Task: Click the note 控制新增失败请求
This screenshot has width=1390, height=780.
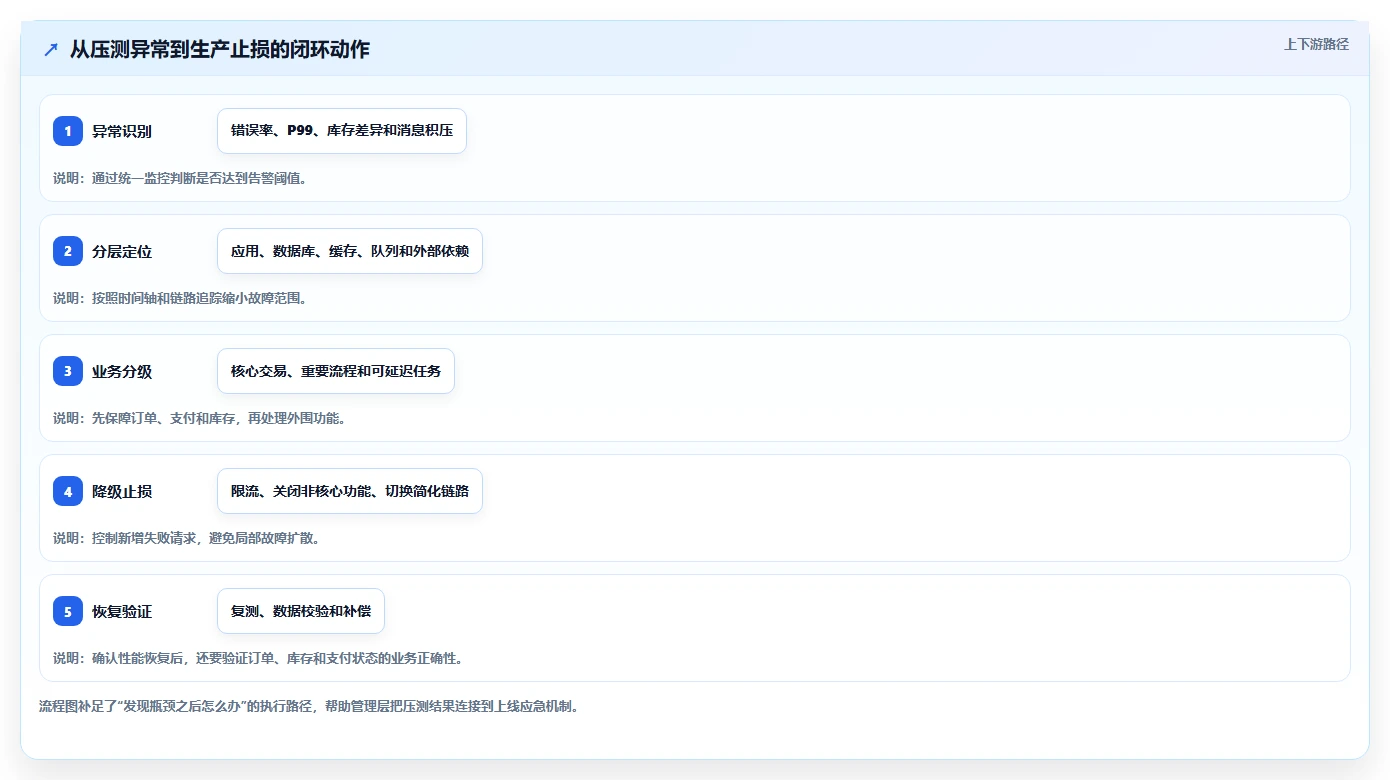Action: (187, 538)
